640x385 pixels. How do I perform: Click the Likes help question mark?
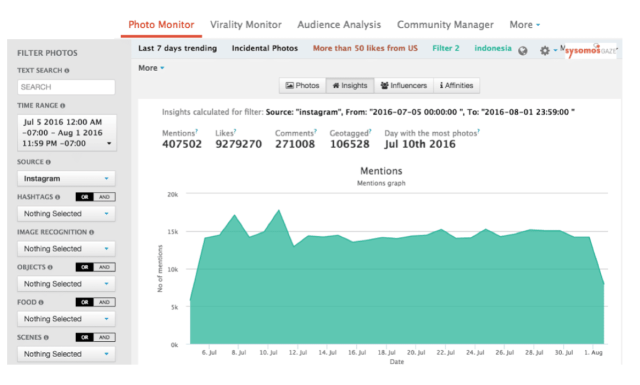pos(235,131)
